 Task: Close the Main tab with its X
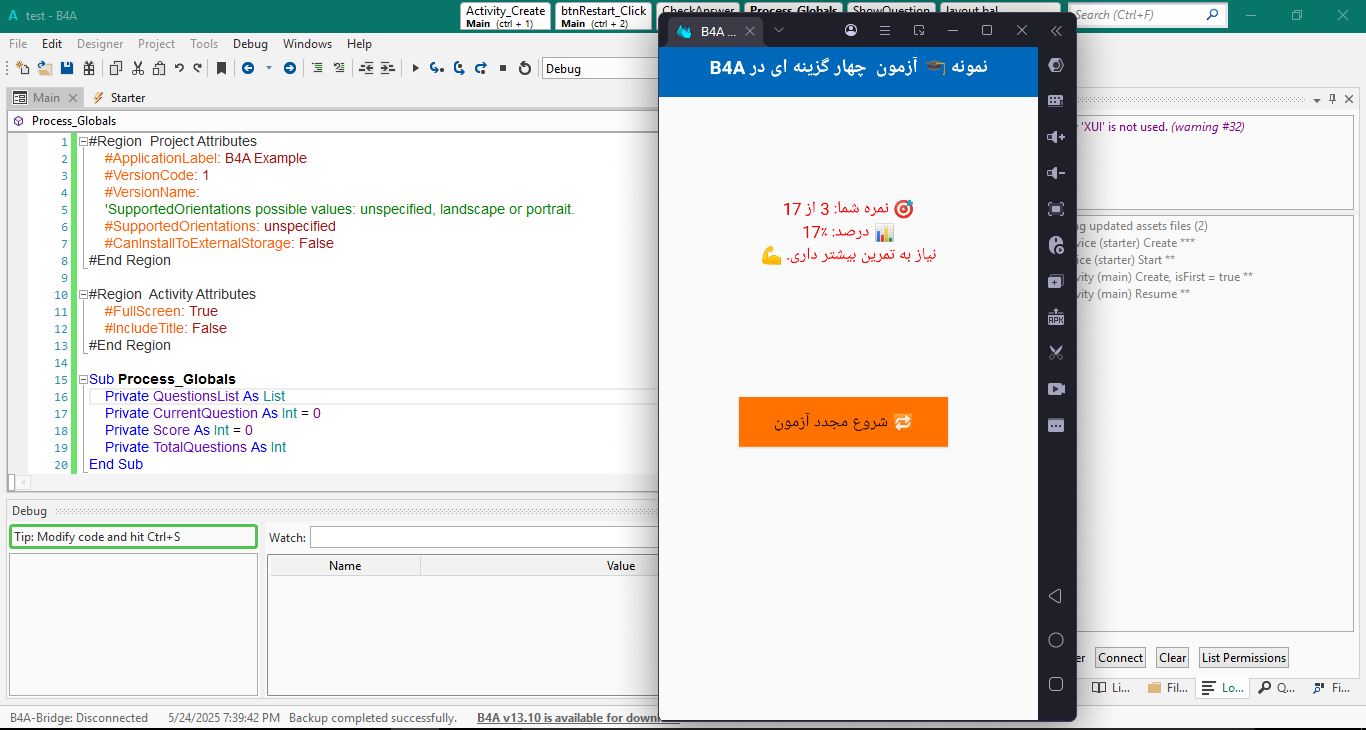(x=72, y=97)
